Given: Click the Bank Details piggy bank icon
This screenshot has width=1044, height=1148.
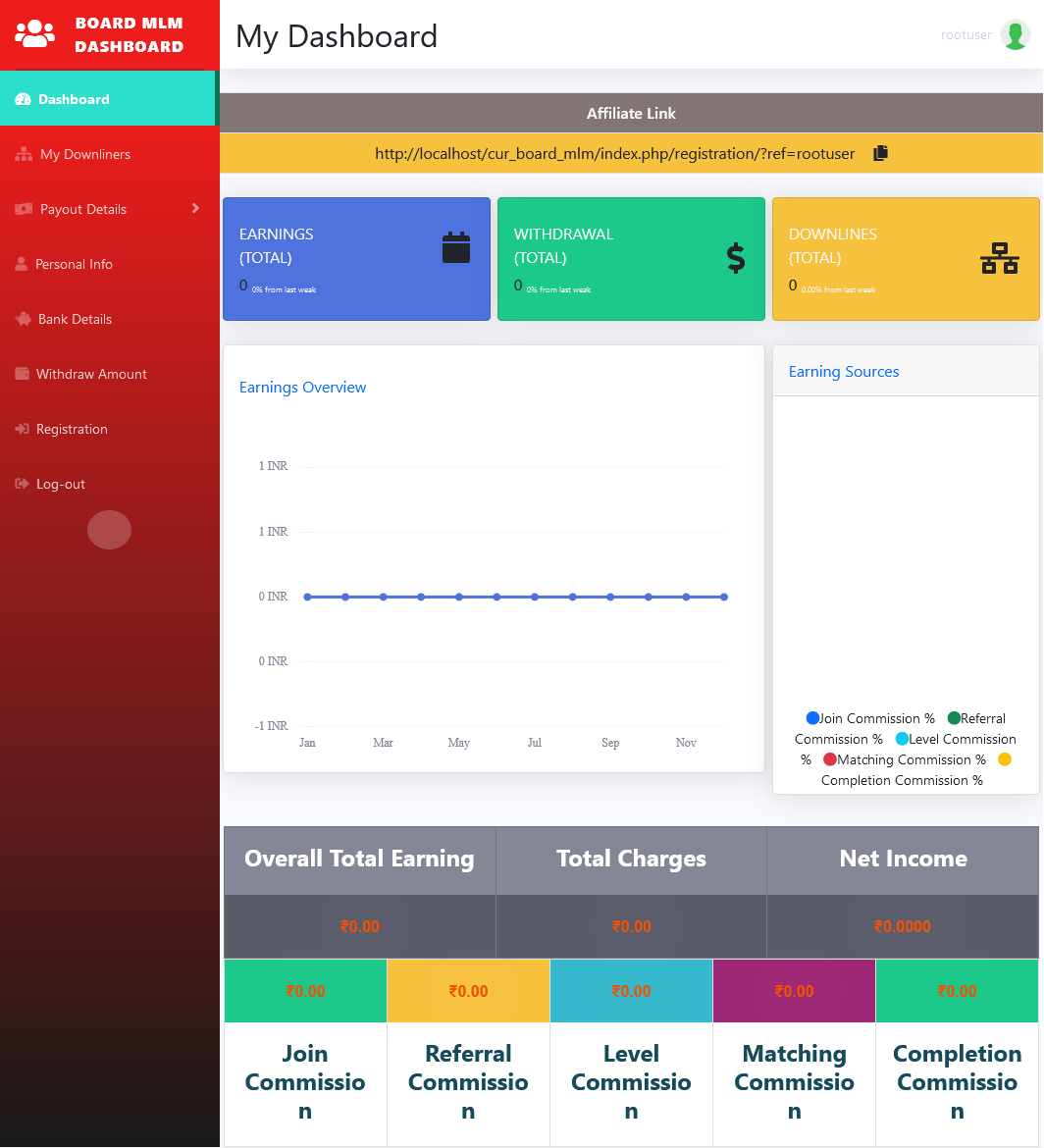Looking at the screenshot, I should pos(22,319).
